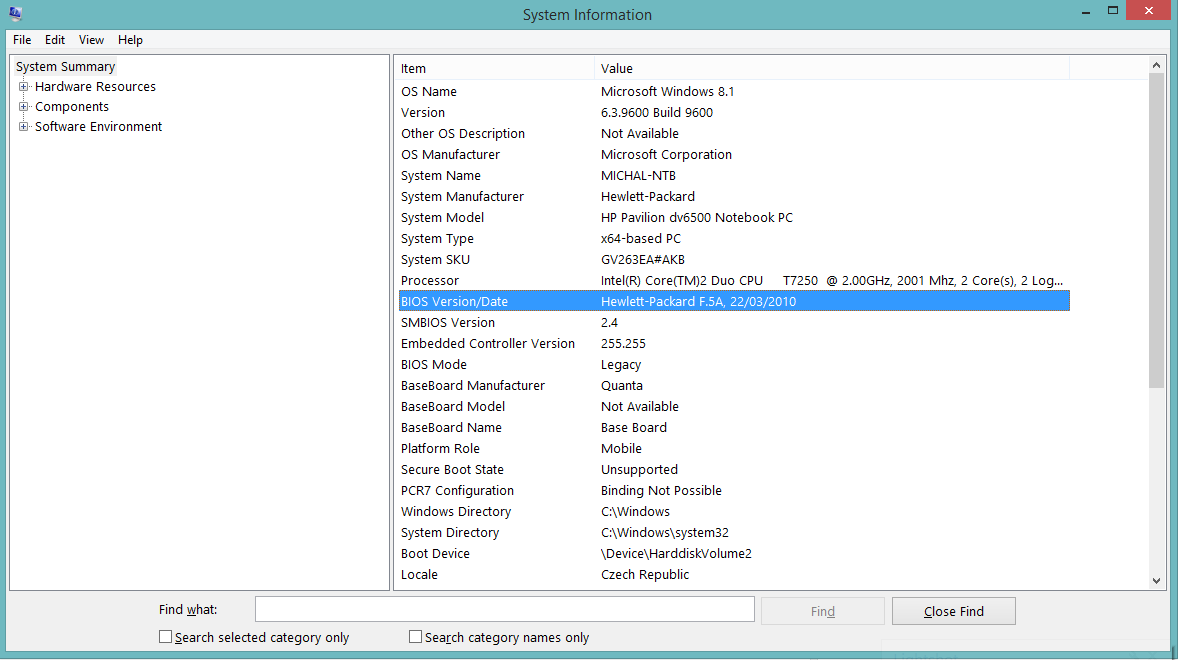Select the Version row
1178x660 pixels.
tap(734, 113)
